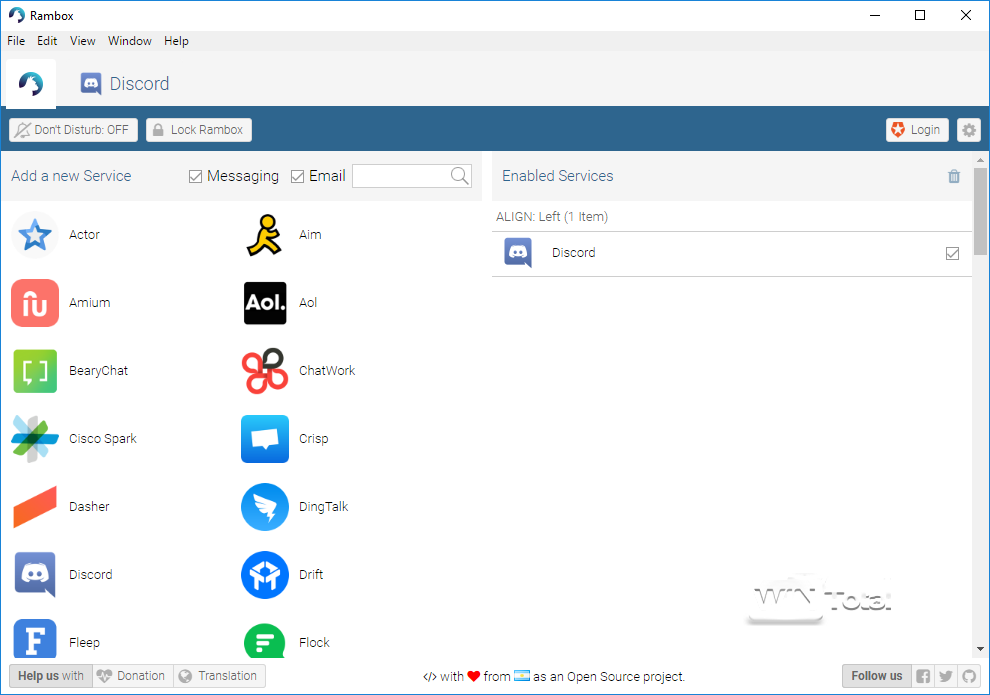Disable the enabled Discord service checkbox
Screen dimensions: 990x695
click(952, 253)
